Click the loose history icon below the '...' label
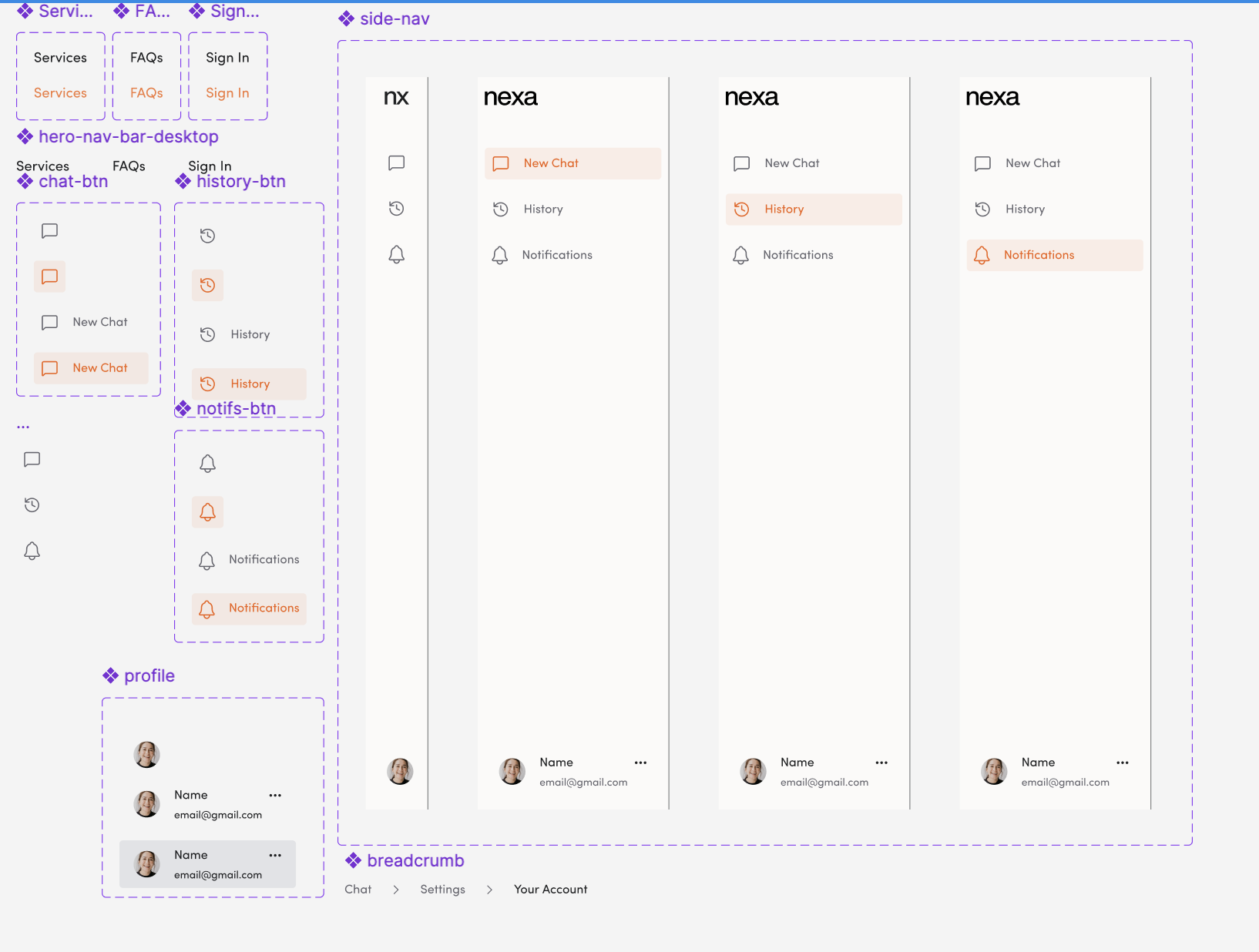Image resolution: width=1259 pixels, height=952 pixels. (x=32, y=505)
